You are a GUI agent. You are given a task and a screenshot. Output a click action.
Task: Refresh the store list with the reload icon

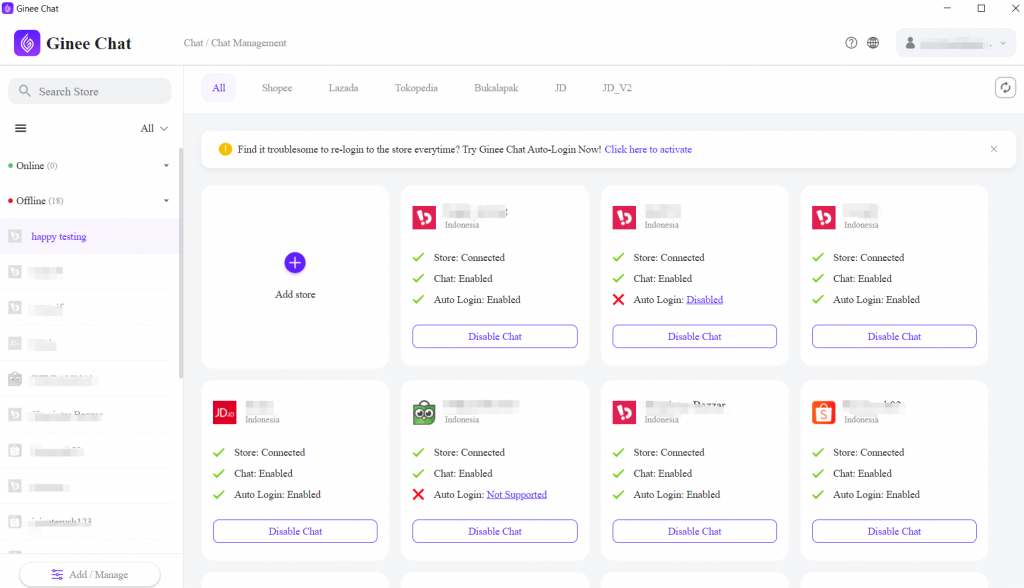click(1005, 88)
